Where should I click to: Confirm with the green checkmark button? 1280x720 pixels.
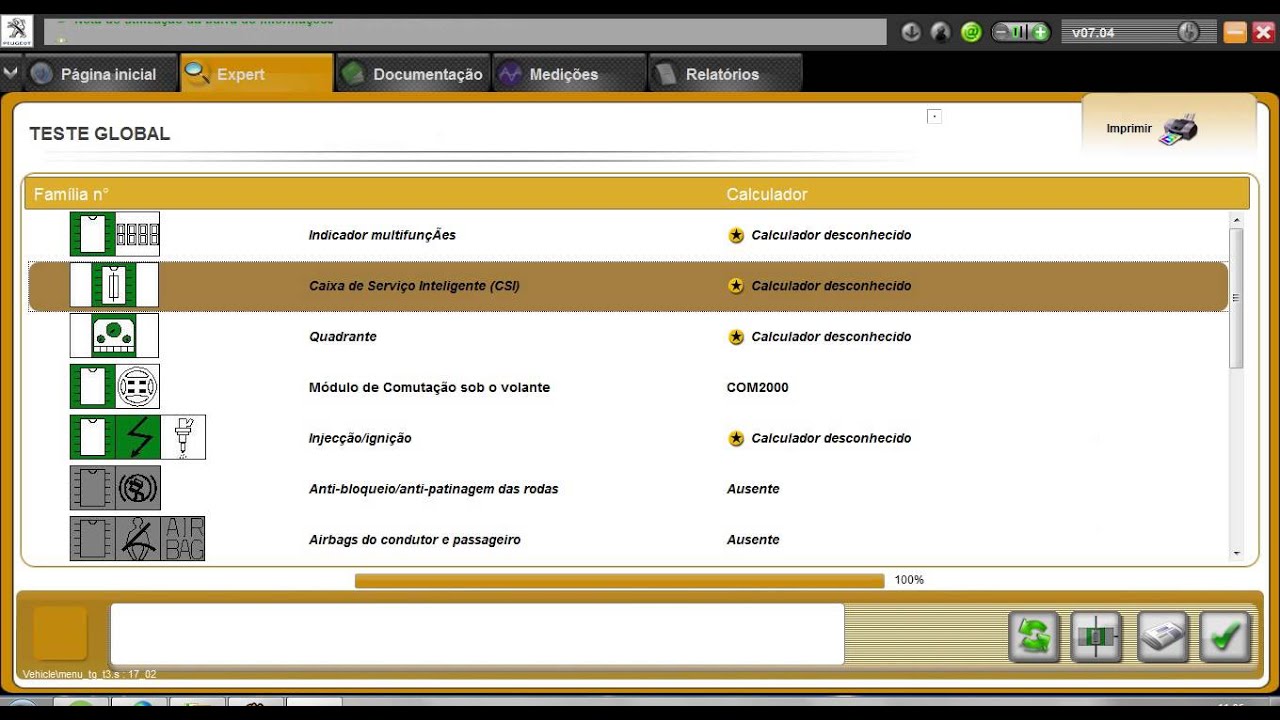[1226, 637]
